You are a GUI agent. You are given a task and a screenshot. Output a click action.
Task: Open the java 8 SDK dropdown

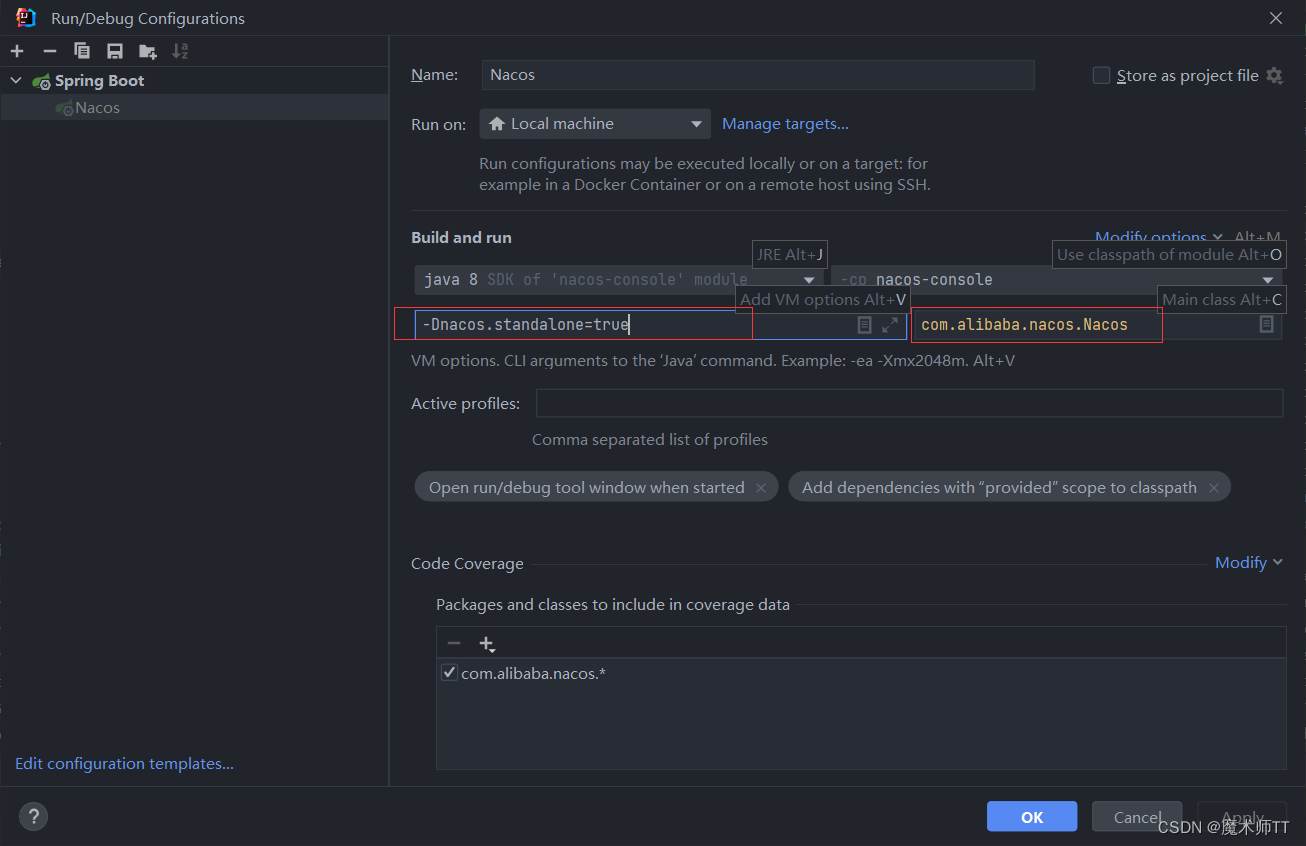pos(619,280)
